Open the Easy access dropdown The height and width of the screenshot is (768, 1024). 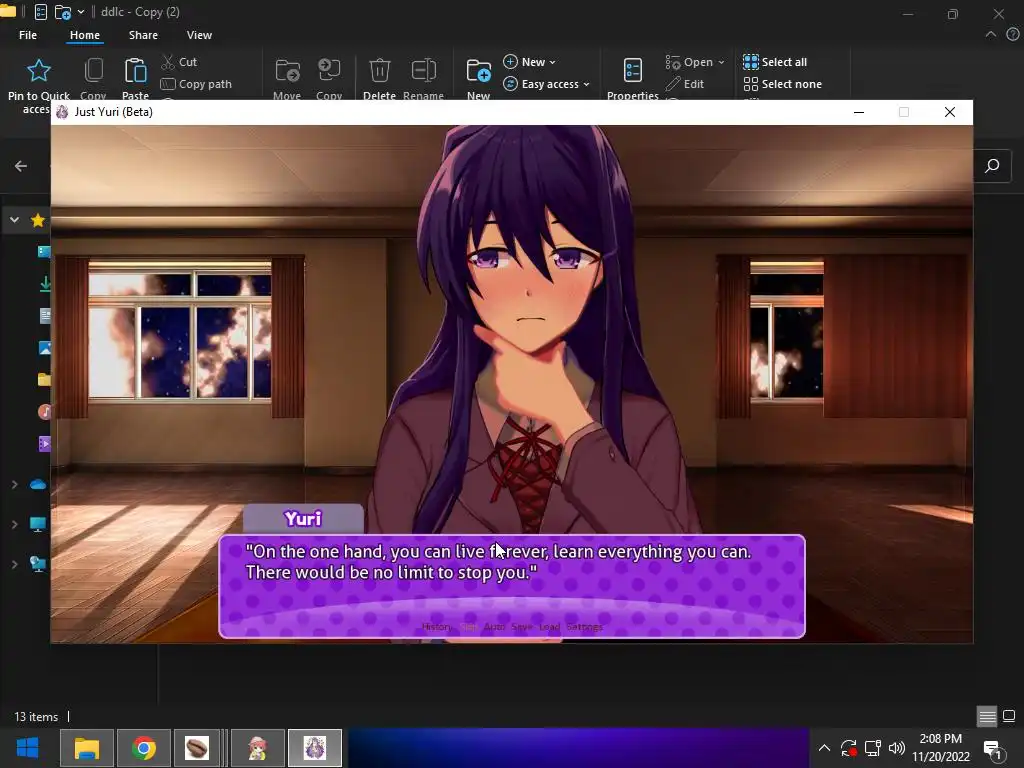pyautogui.click(x=547, y=84)
